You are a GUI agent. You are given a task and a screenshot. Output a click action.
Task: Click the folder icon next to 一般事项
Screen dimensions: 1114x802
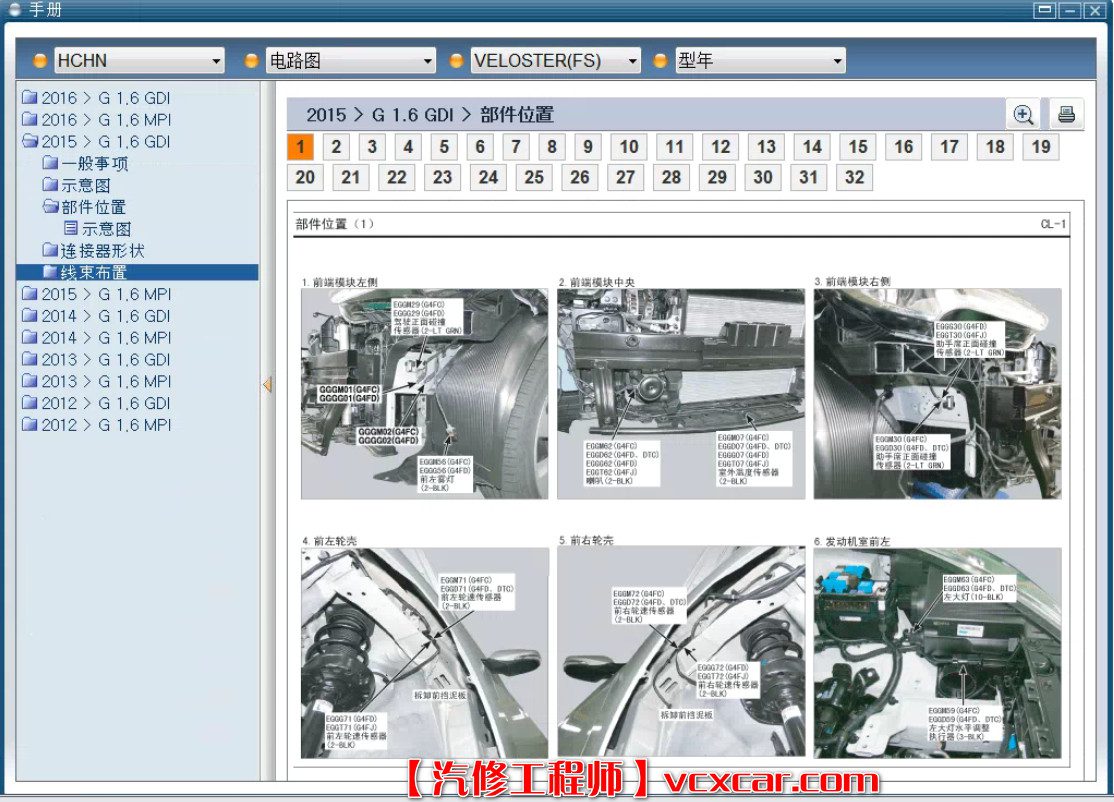tap(50, 163)
